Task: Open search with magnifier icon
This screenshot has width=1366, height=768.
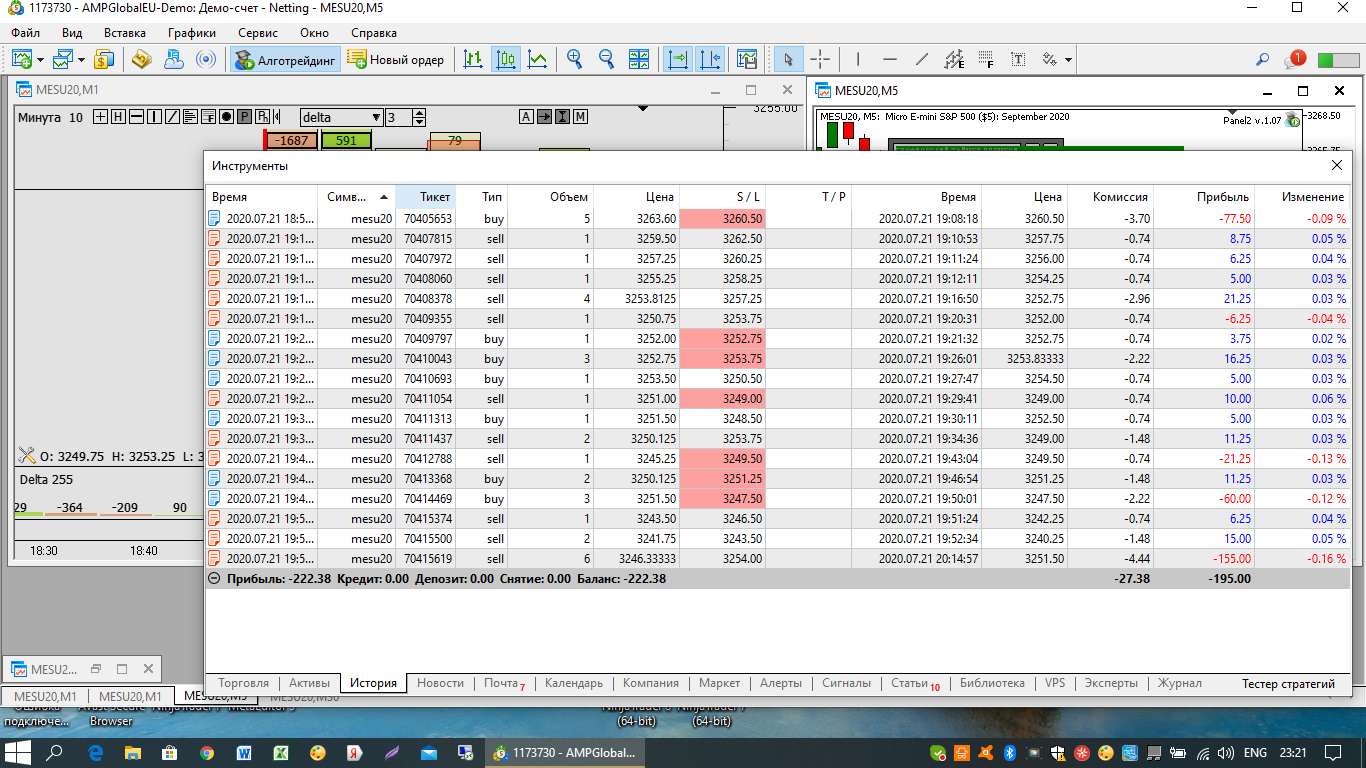Action: pos(1263,59)
